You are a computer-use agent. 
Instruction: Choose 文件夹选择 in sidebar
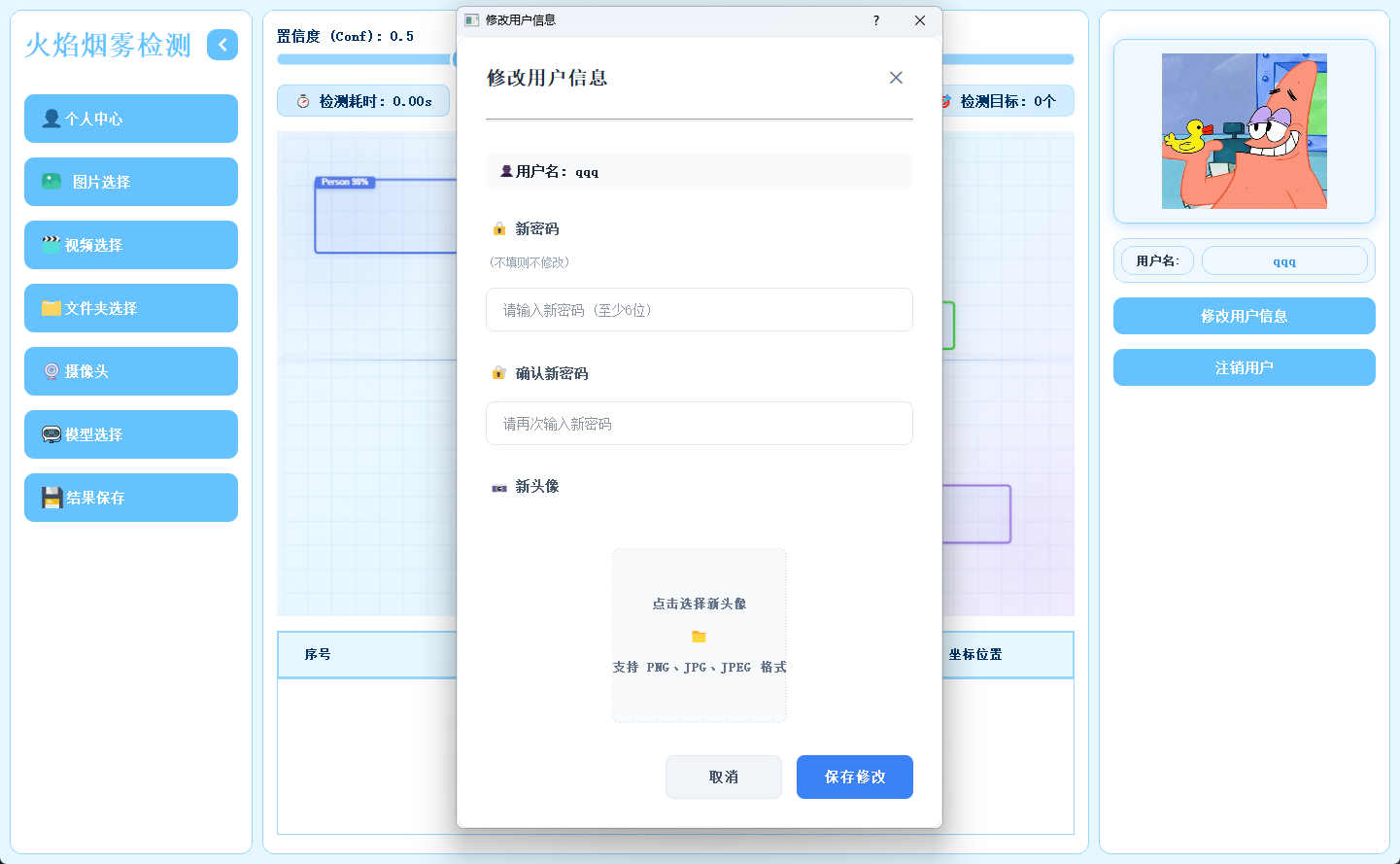coord(131,308)
